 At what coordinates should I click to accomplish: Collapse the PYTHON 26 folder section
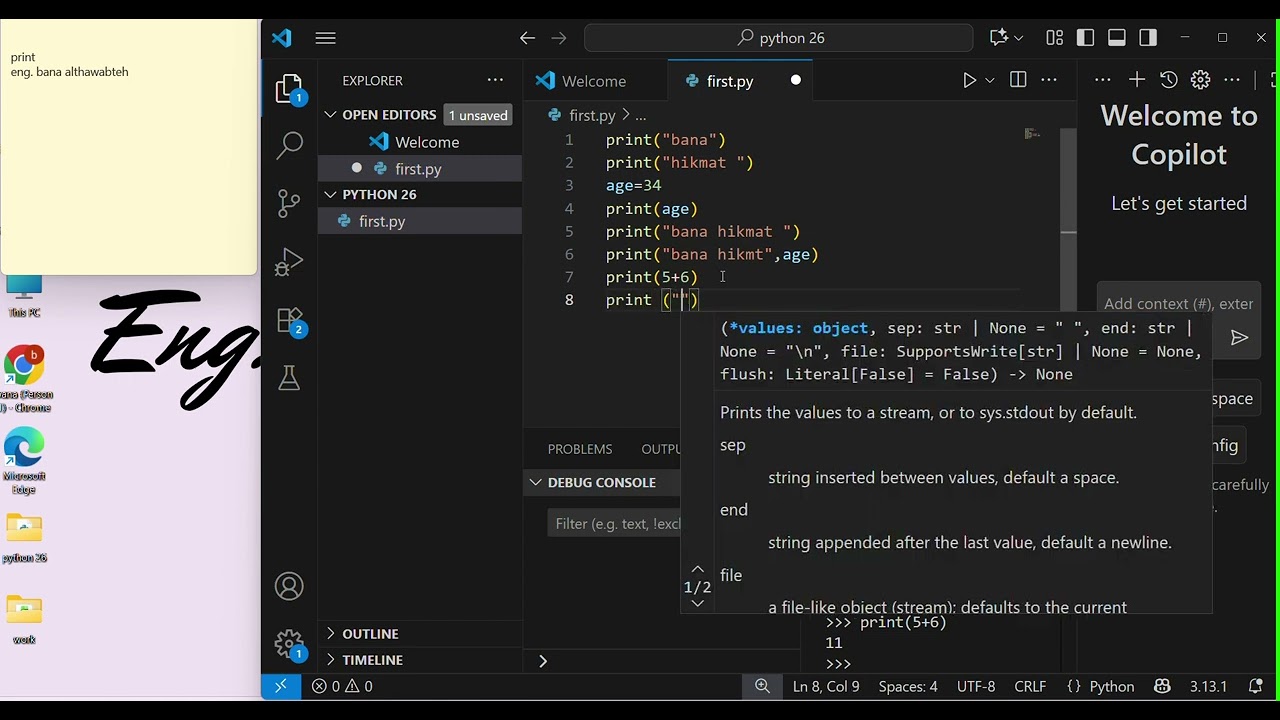330,194
